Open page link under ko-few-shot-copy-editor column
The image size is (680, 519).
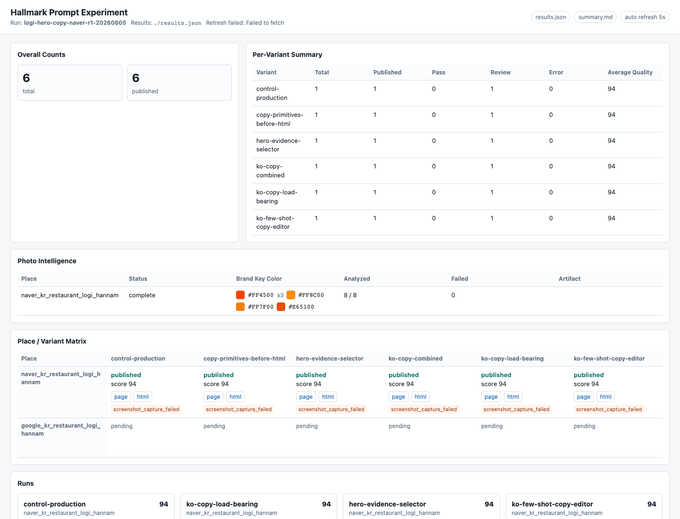583,397
